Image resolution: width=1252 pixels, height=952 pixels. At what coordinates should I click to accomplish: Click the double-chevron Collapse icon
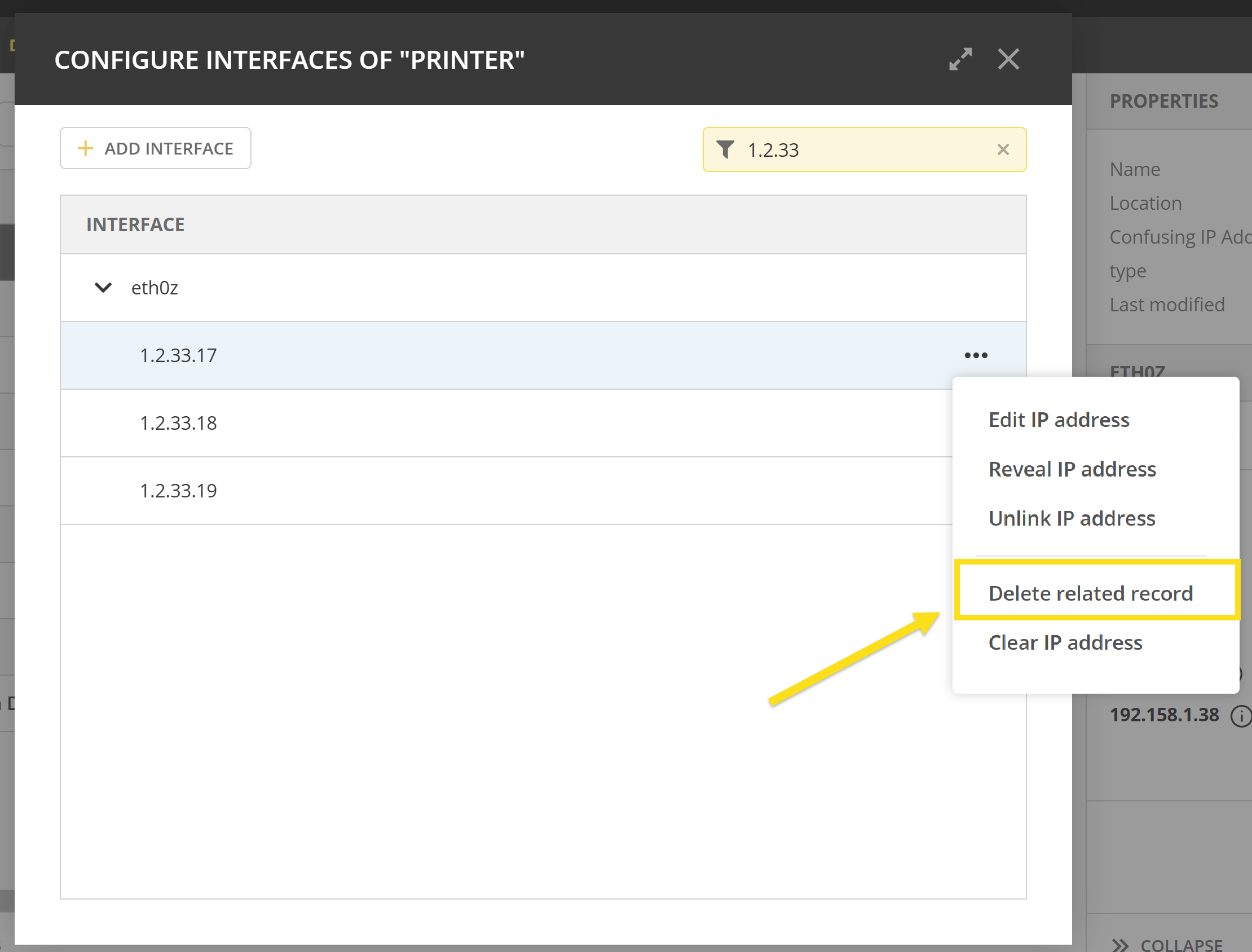[1120, 945]
